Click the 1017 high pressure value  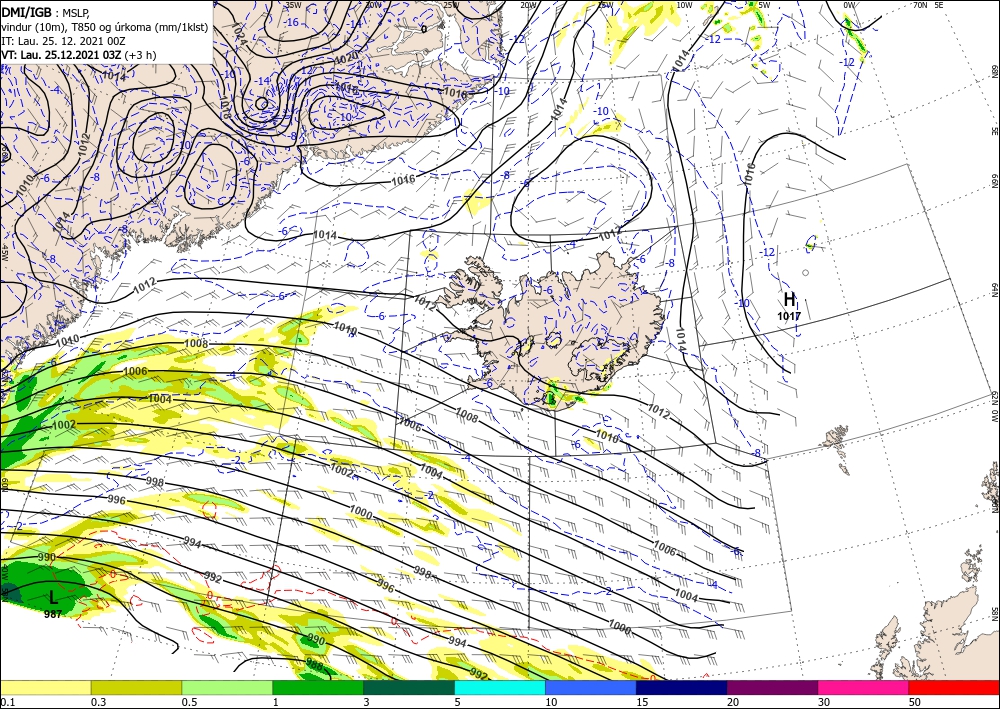click(789, 316)
